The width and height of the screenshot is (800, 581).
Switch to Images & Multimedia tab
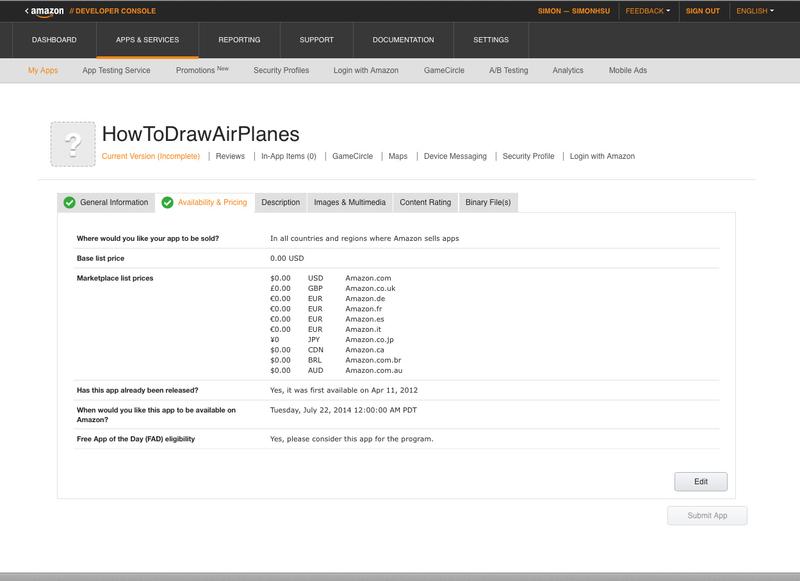pyautogui.click(x=349, y=203)
